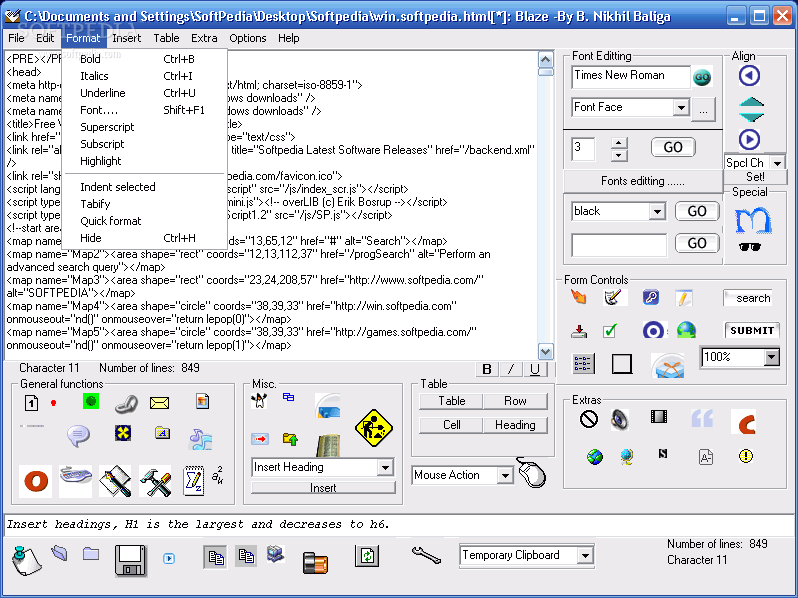Viewport: 798px width, 598px height.
Task: Increase font size with up stepper arrow
Action: 618,143
